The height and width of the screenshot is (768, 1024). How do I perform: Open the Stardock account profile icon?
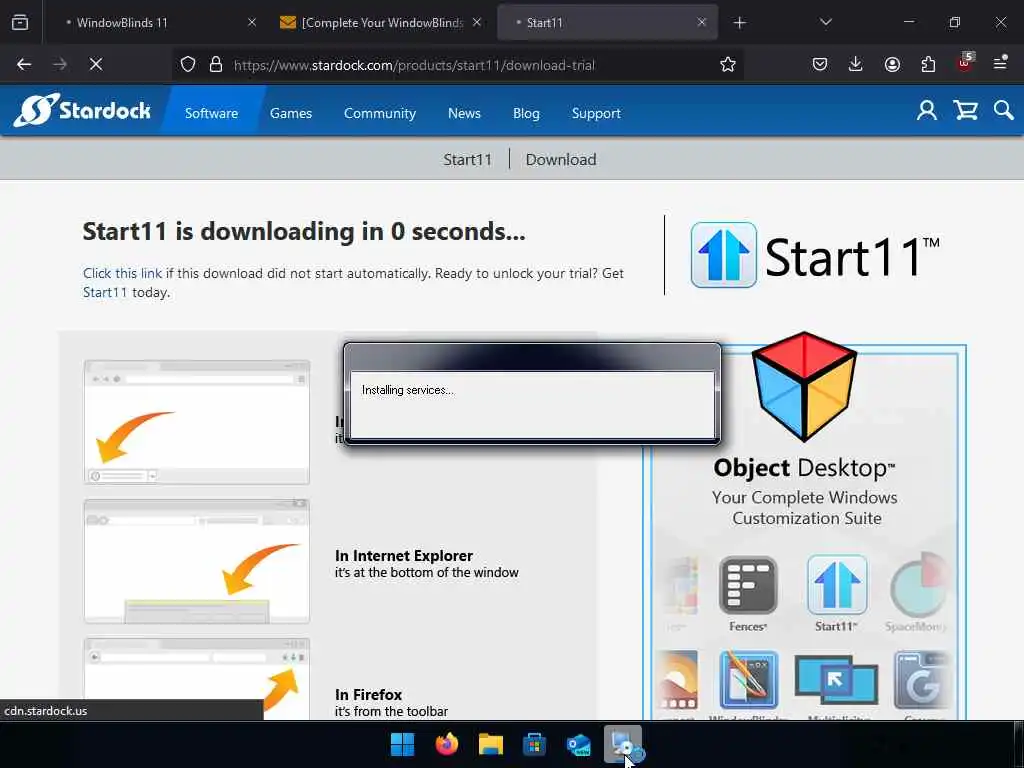tap(926, 110)
